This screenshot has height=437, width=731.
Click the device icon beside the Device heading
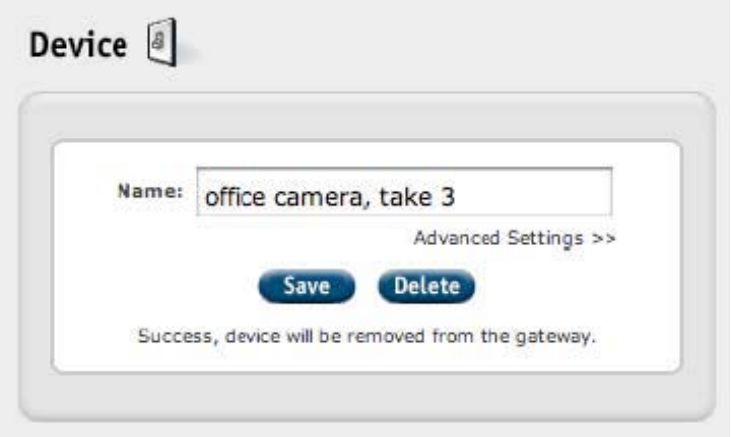pos(162,42)
